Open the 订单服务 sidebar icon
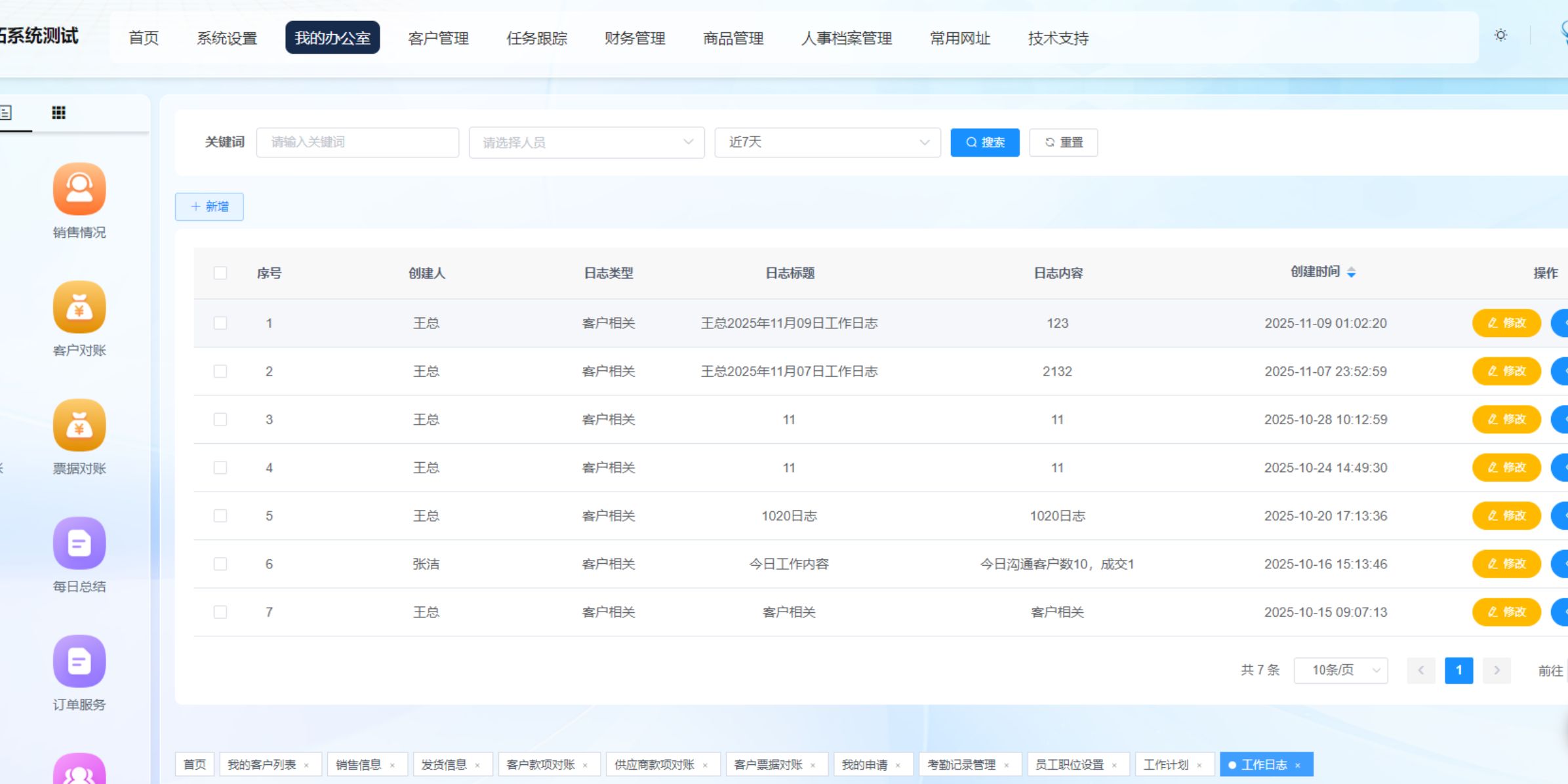 [x=79, y=661]
